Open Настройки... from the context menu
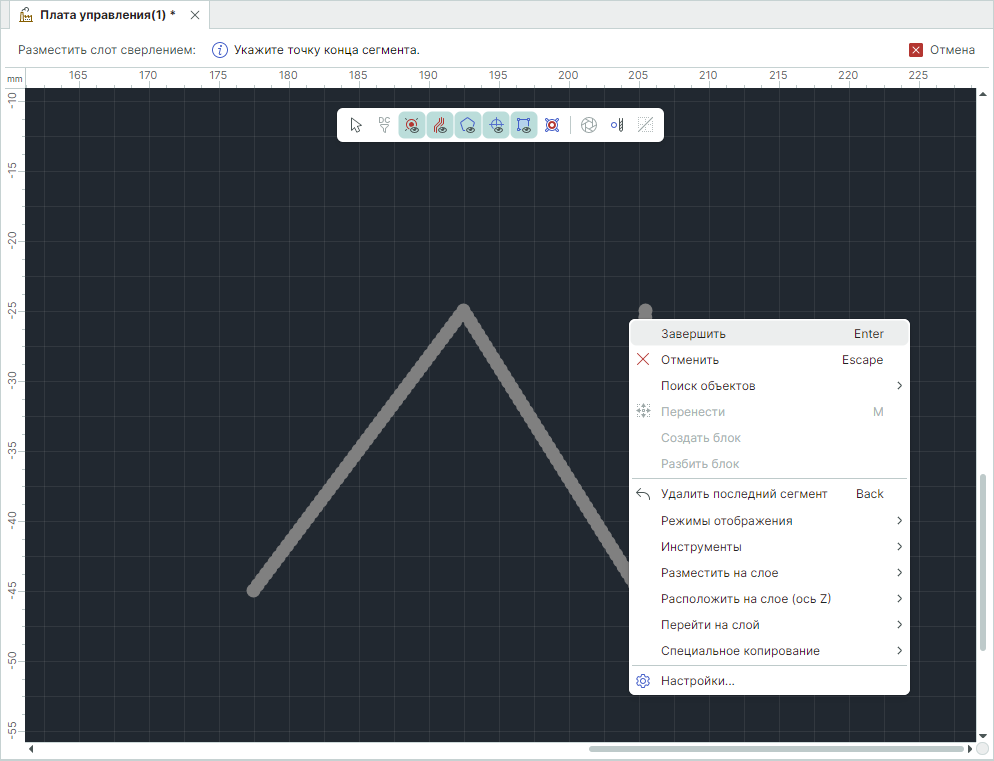 698,681
